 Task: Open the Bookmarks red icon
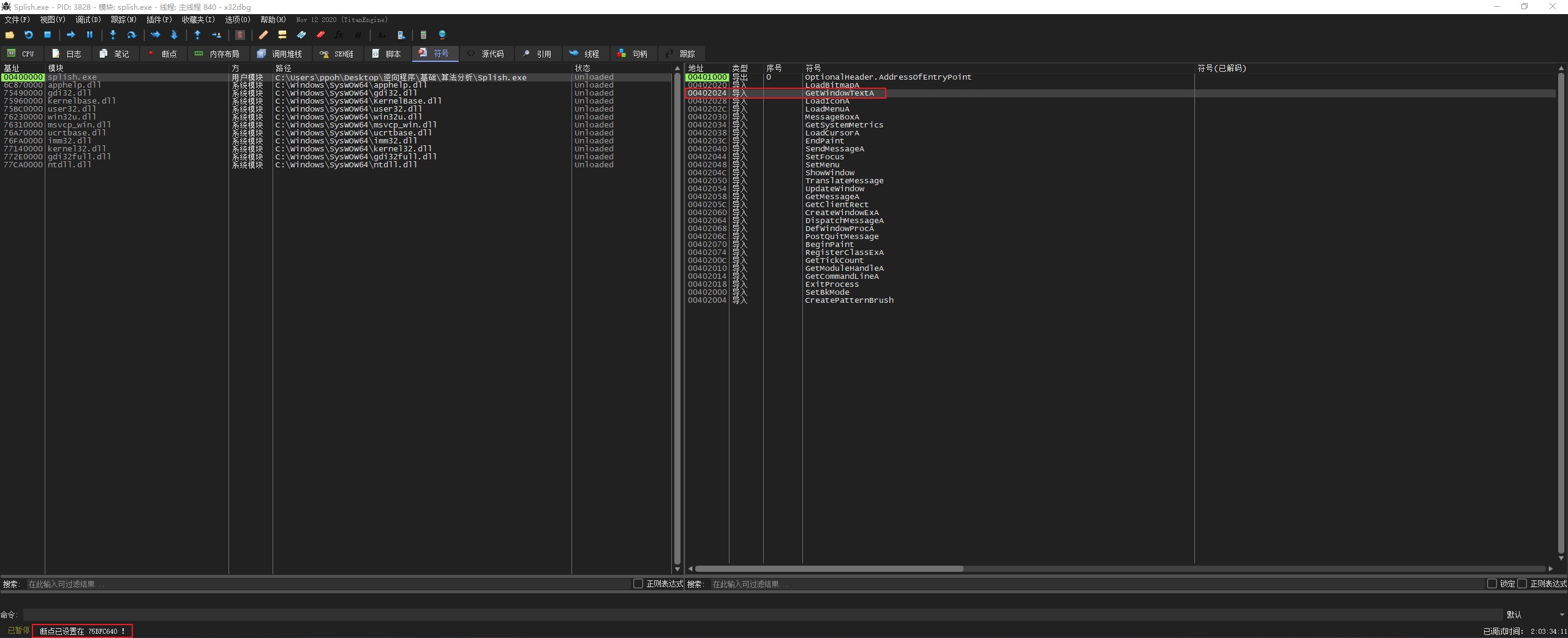320,35
